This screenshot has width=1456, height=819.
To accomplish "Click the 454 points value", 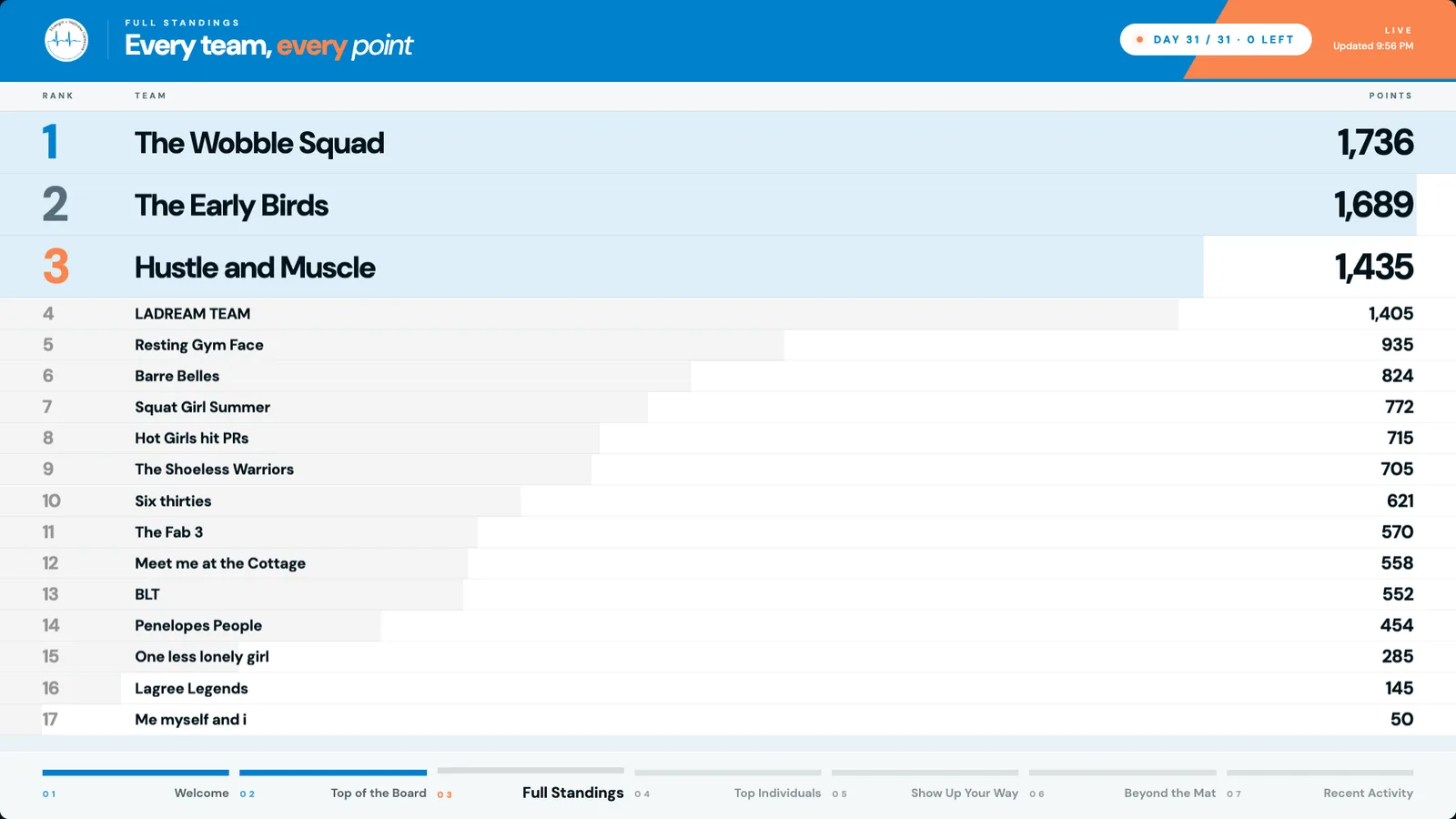I will pos(1397,625).
